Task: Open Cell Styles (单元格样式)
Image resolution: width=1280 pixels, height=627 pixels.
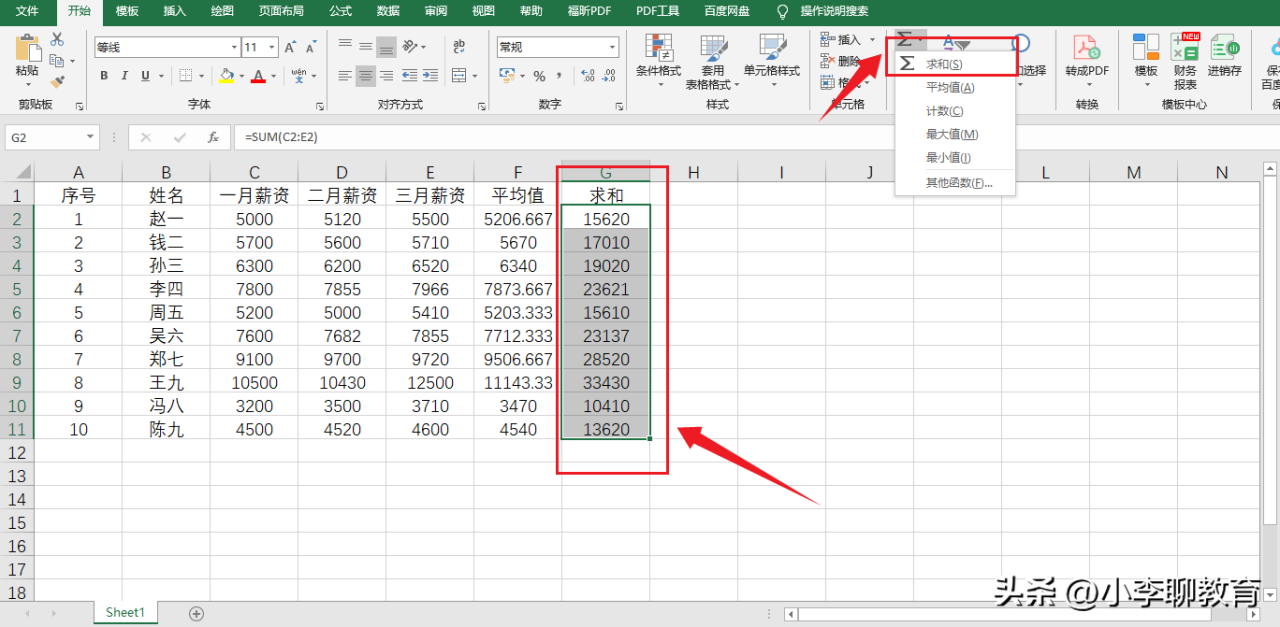Action: tap(772, 60)
